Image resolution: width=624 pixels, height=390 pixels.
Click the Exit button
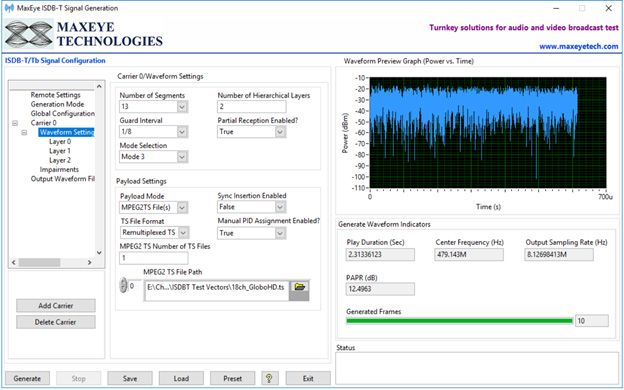click(x=308, y=378)
